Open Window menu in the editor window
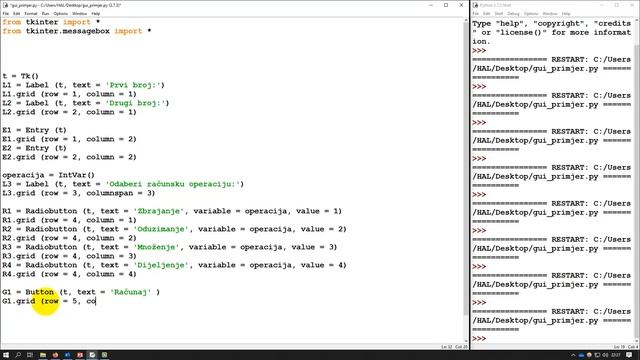640x360 pixels. (79, 13)
